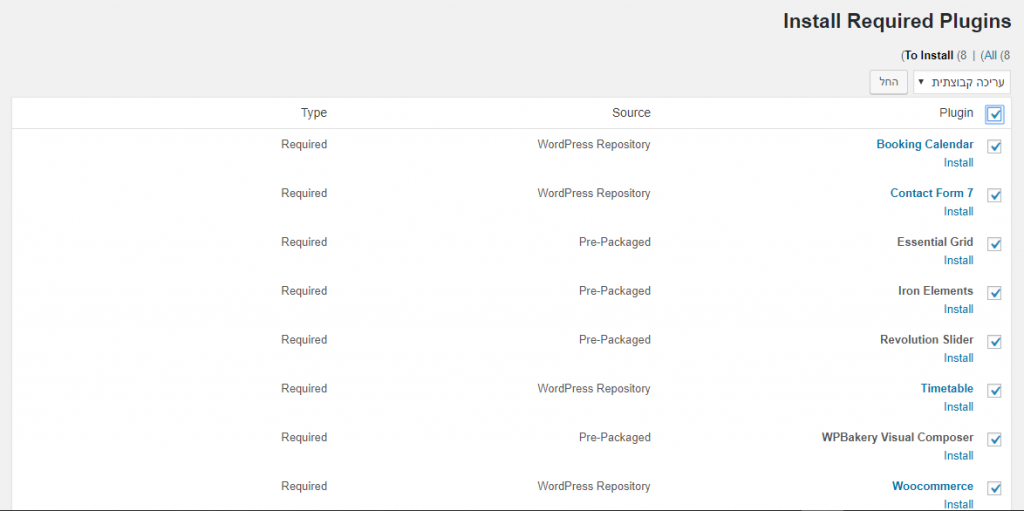Viewport: 1024px width, 511px height.
Task: Untick the Iron Elements checkbox
Action: [995, 293]
